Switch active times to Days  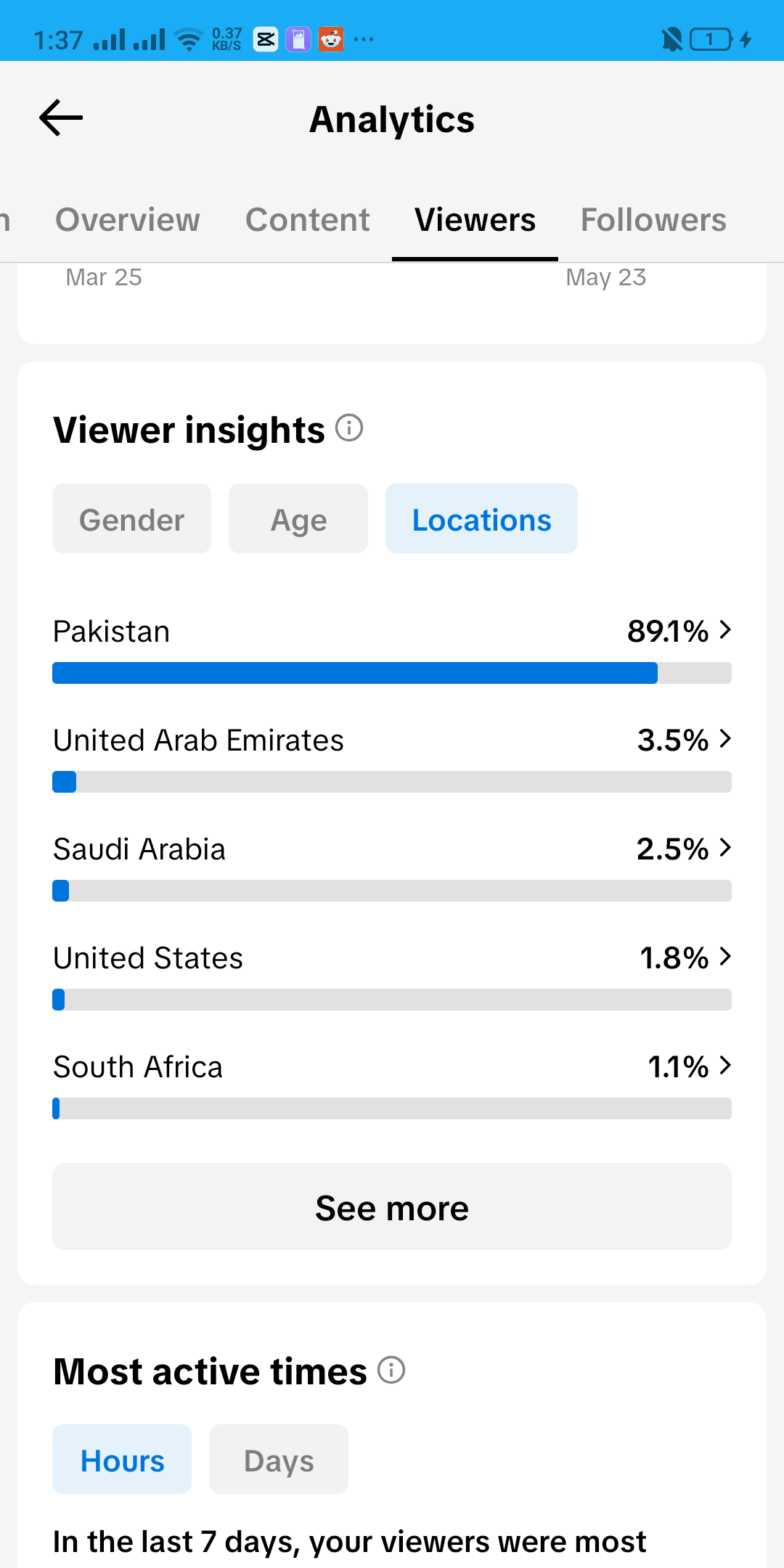tap(279, 1459)
